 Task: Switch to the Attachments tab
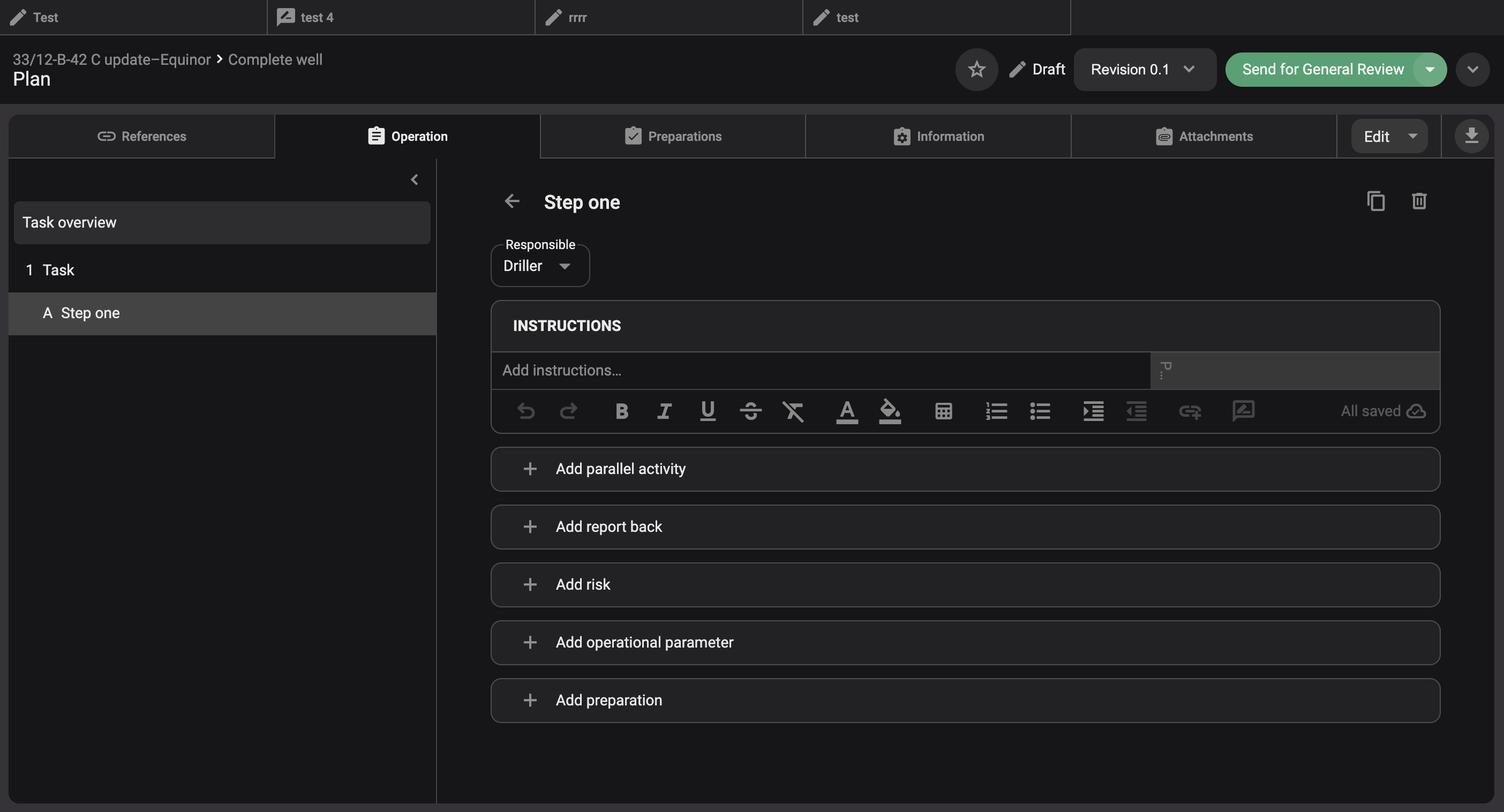1205,136
